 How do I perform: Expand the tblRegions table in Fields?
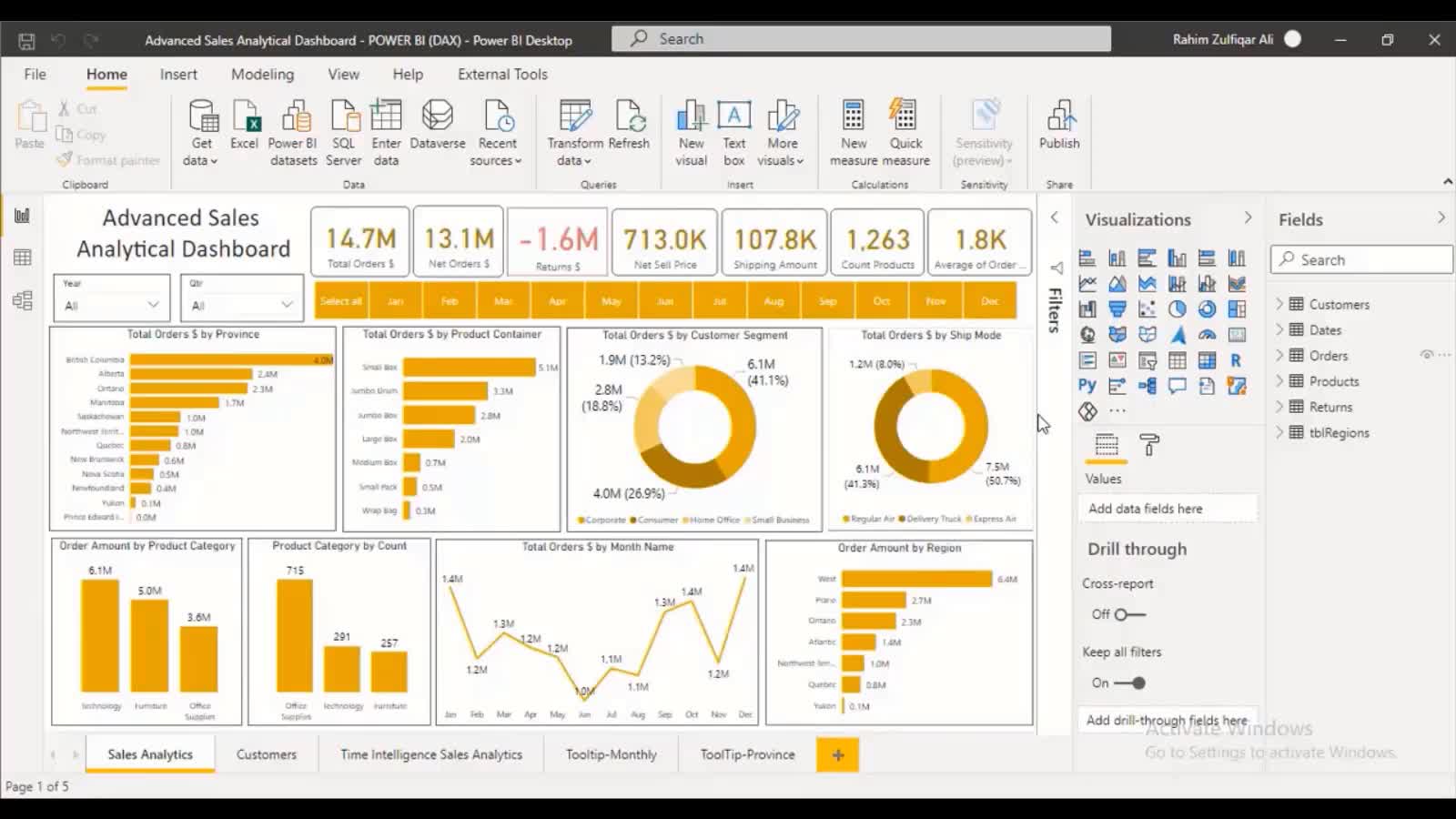[x=1279, y=432]
